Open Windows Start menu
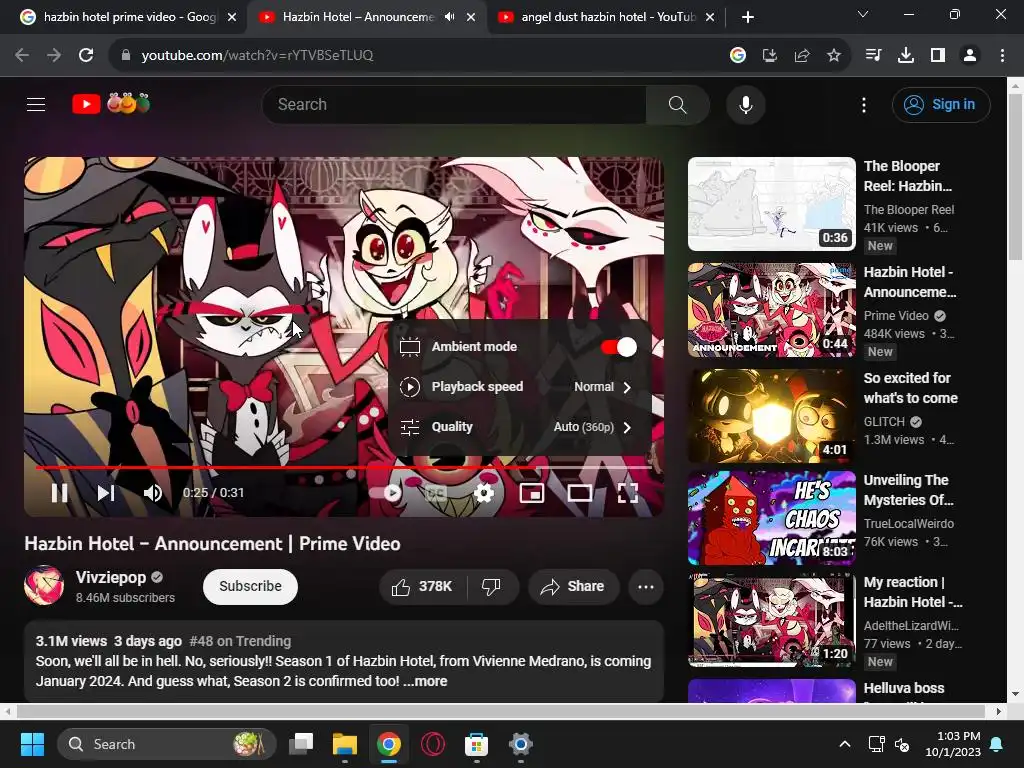The image size is (1024, 768). pos(32,744)
